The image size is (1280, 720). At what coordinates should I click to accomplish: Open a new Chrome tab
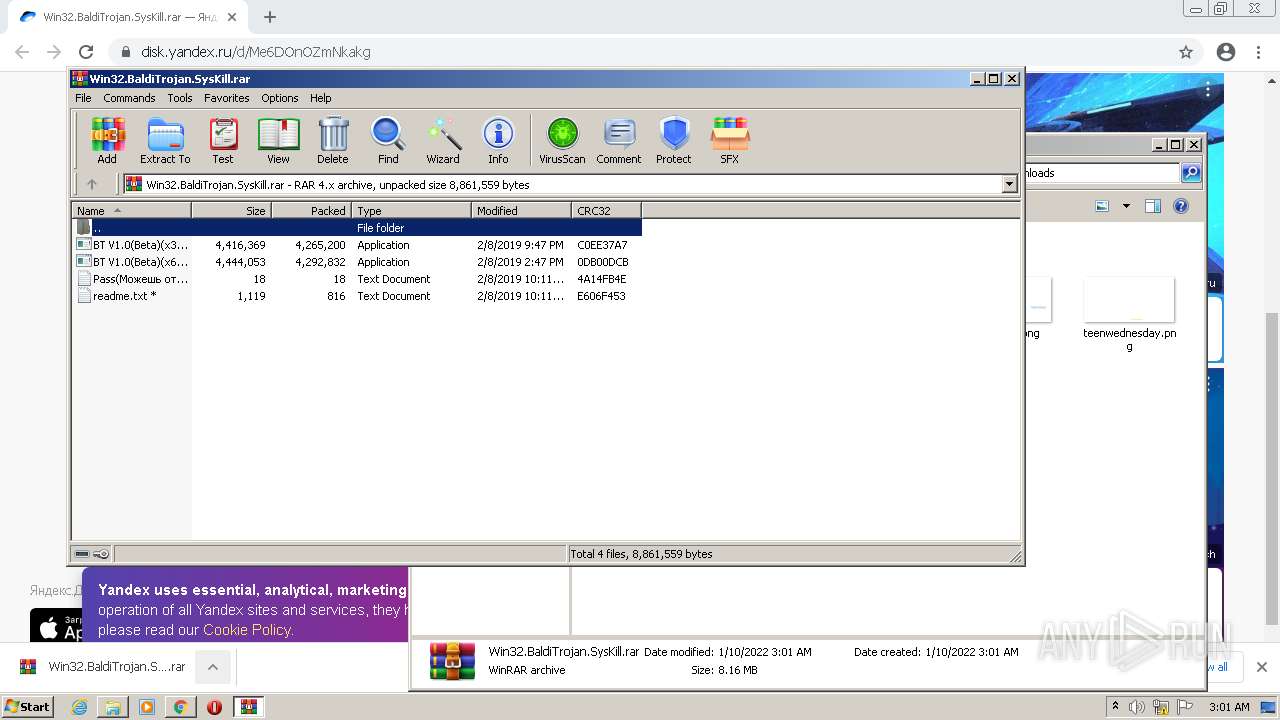(270, 17)
